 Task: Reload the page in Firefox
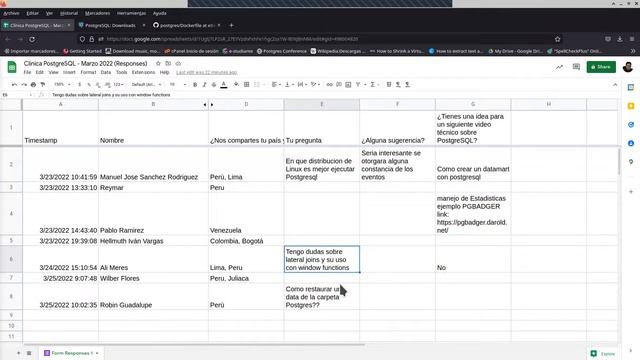[32, 39]
